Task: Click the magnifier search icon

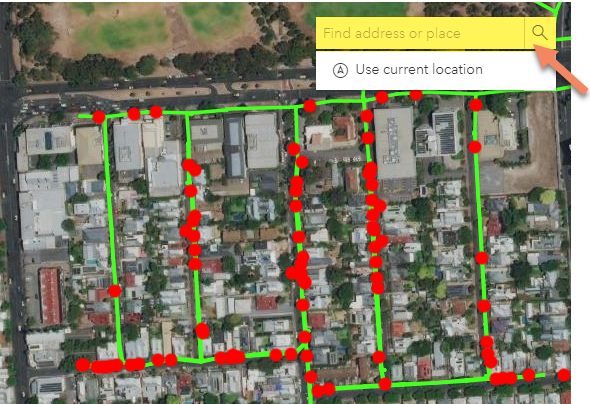Action: [540, 33]
